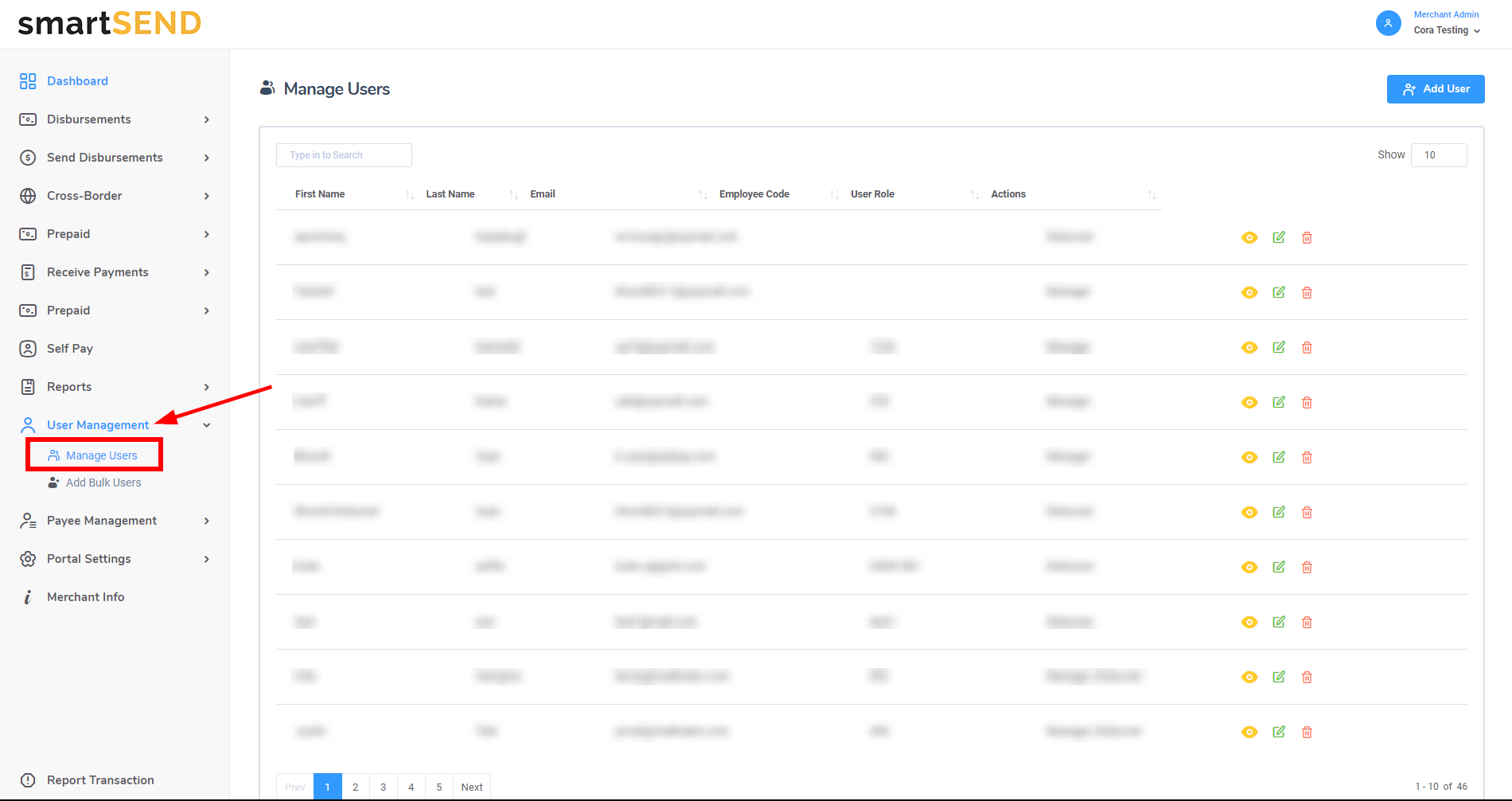
Task: Click the green edit icon in second user row
Action: pyautogui.click(x=1279, y=292)
